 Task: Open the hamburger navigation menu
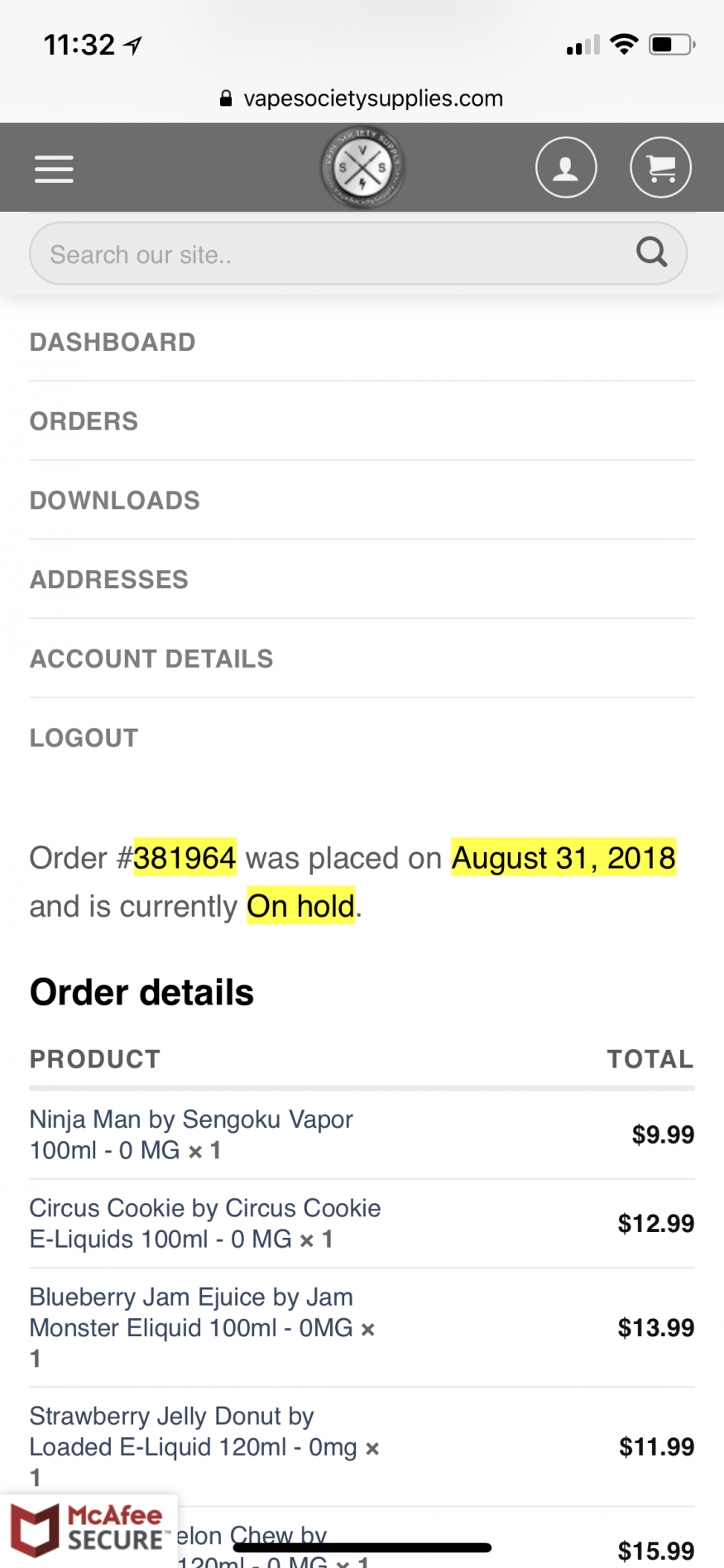(54, 169)
